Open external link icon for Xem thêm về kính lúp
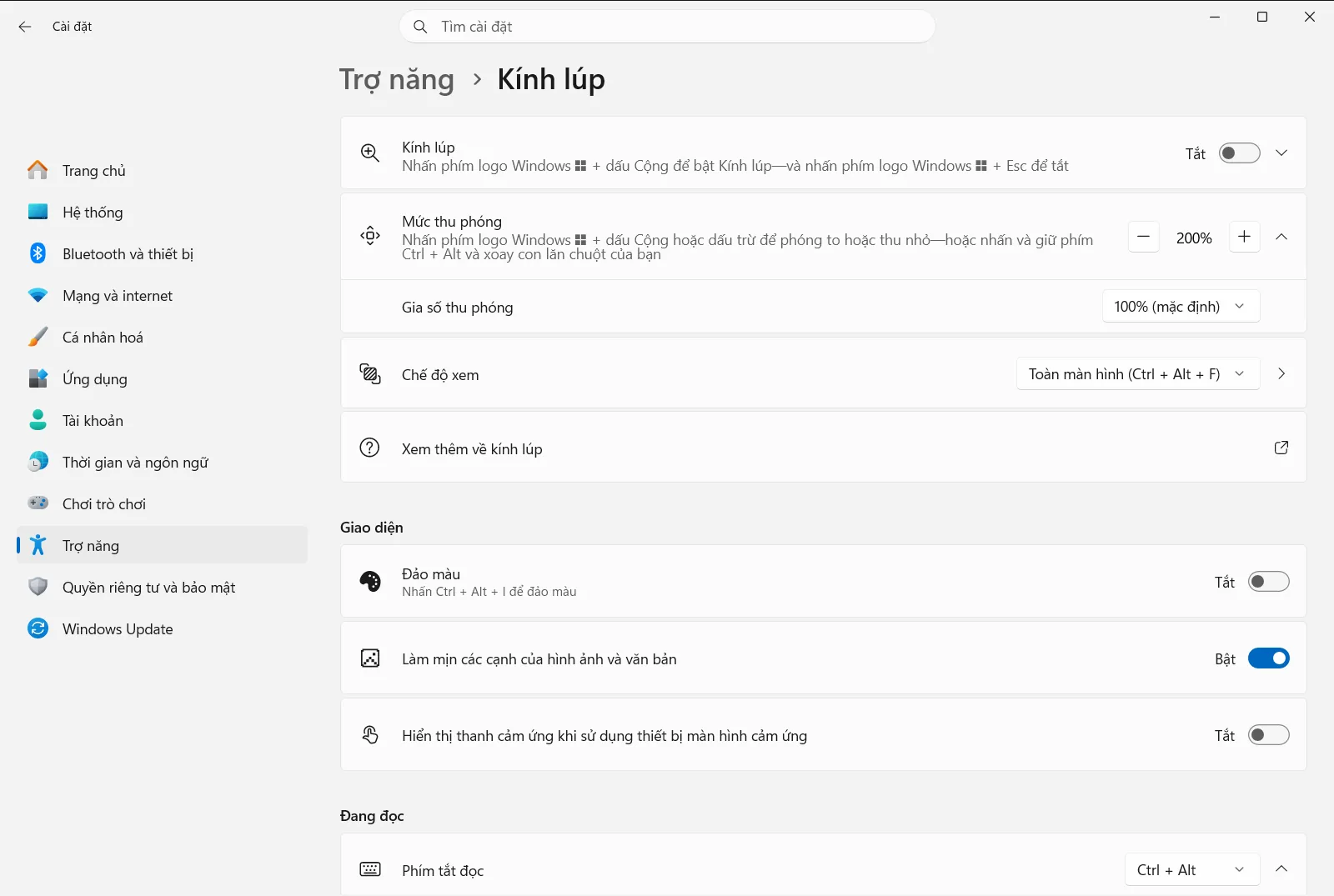 coord(1281,448)
